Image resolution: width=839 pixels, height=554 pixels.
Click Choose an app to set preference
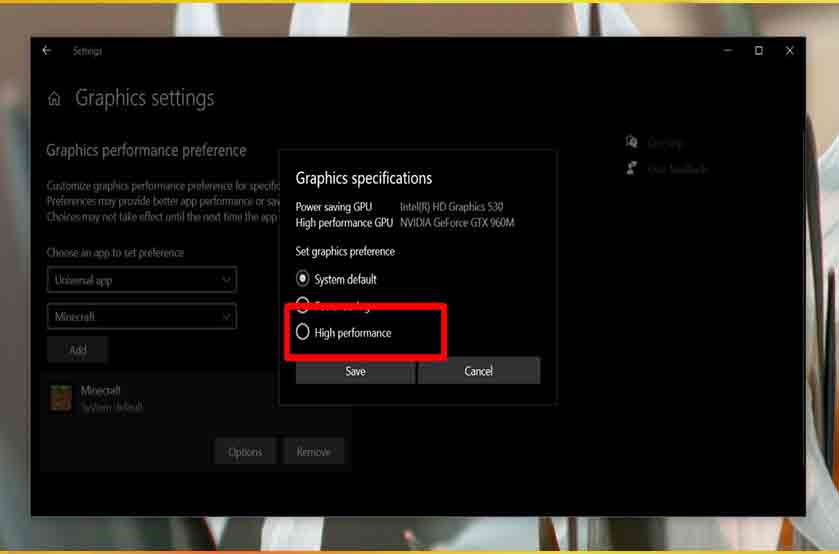tap(115, 252)
